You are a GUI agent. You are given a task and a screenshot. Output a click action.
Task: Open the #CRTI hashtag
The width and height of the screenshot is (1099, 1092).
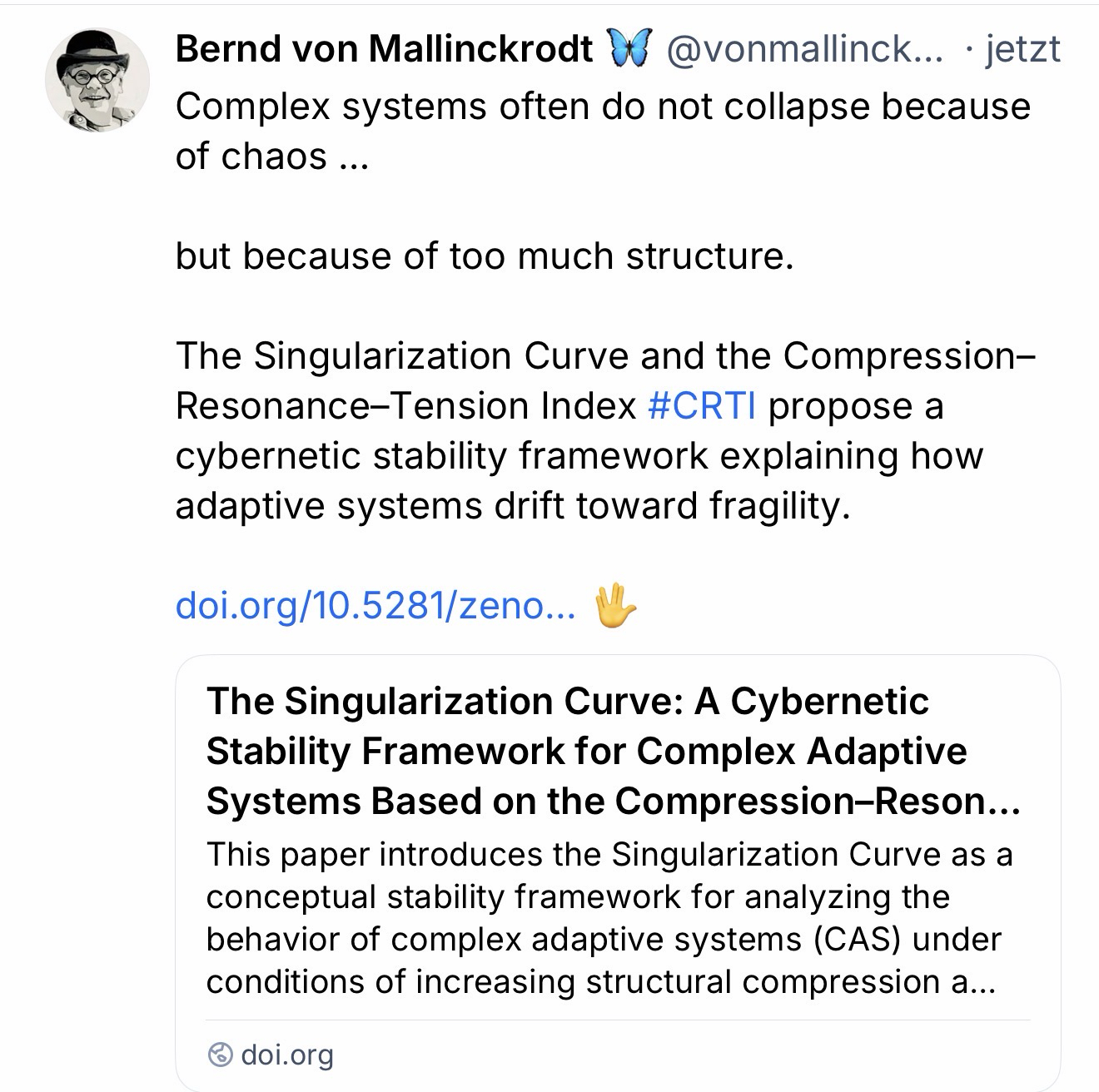pyautogui.click(x=702, y=406)
